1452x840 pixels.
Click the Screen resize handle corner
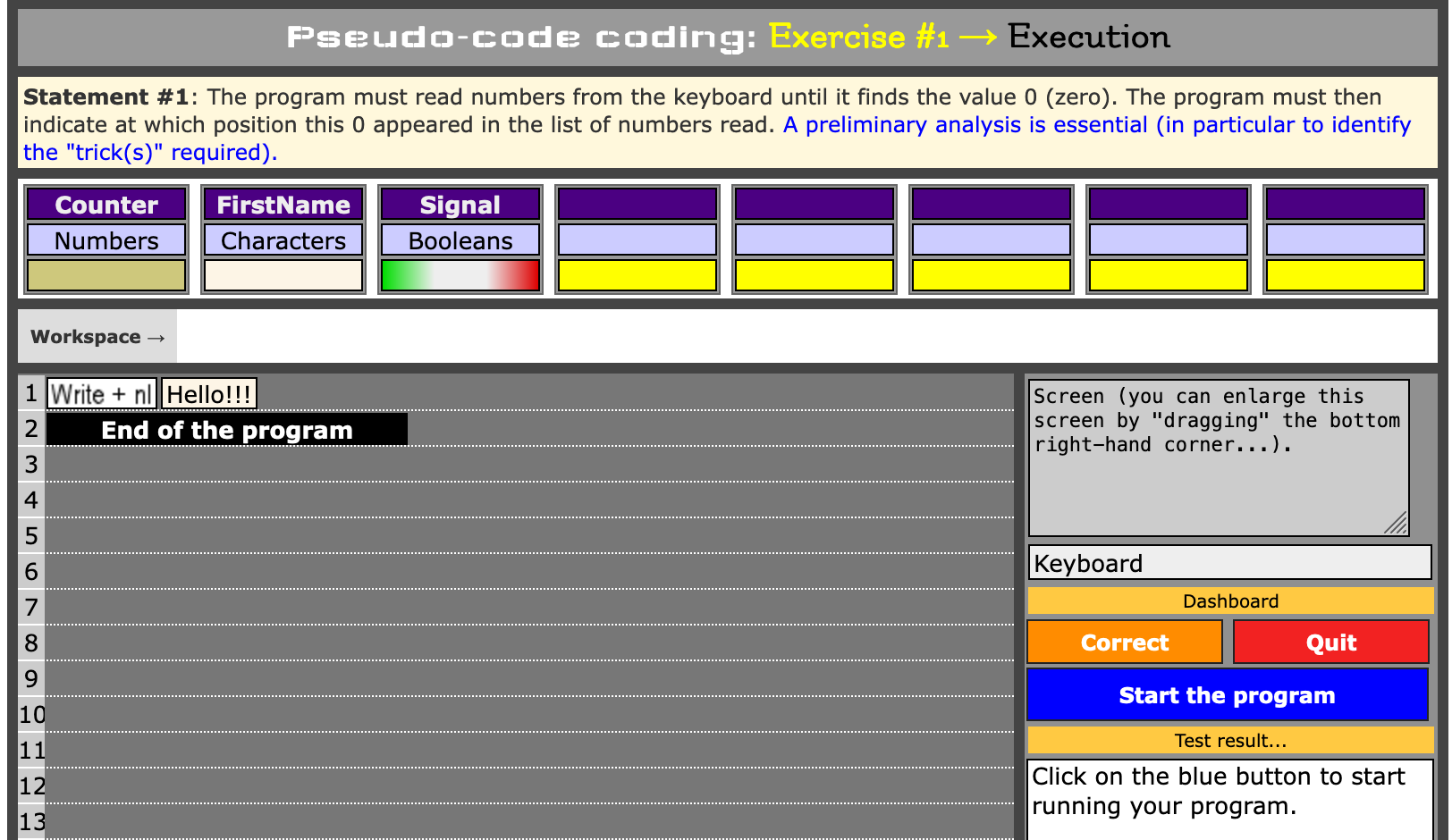[x=1397, y=525]
